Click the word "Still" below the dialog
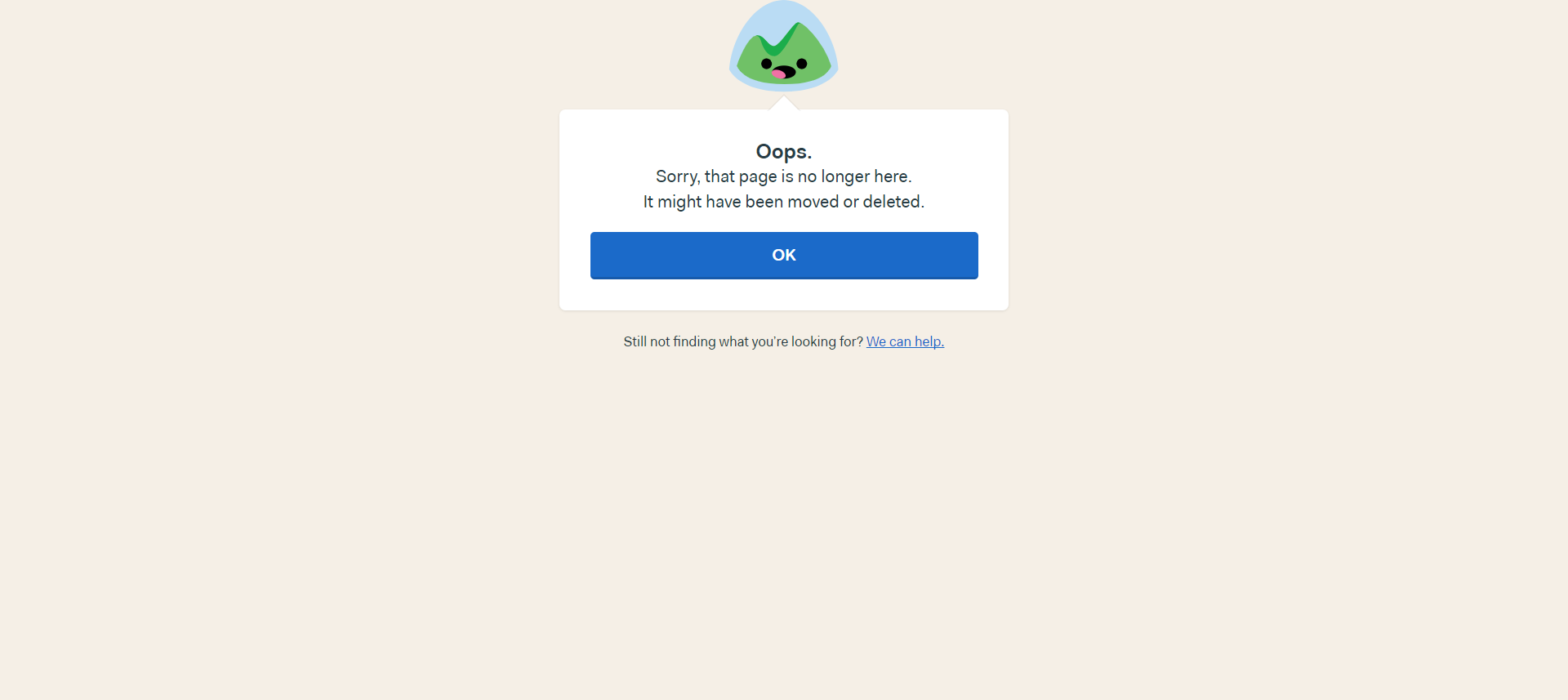The image size is (1568, 700). point(635,341)
